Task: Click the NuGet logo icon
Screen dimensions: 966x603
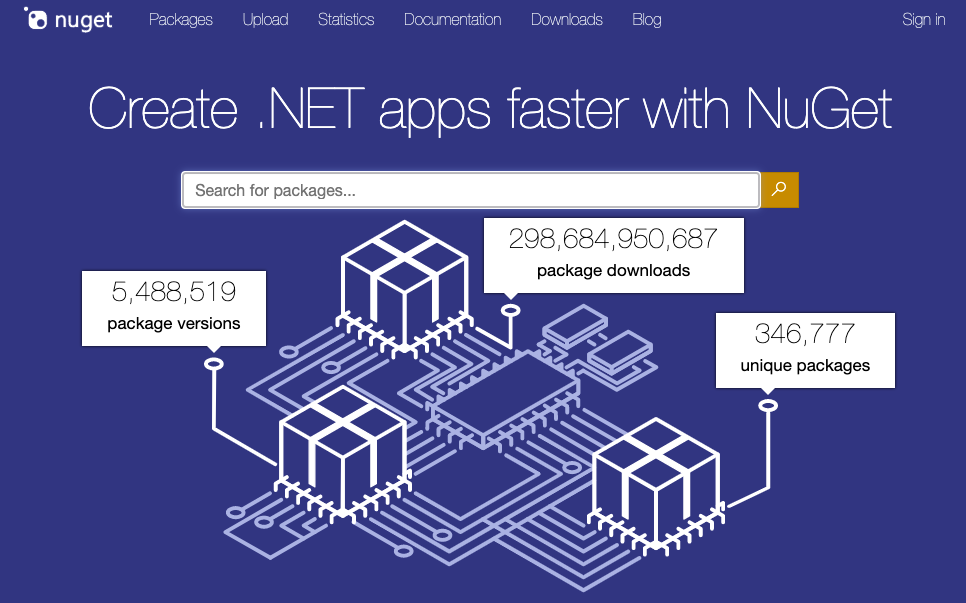Action: coord(38,18)
